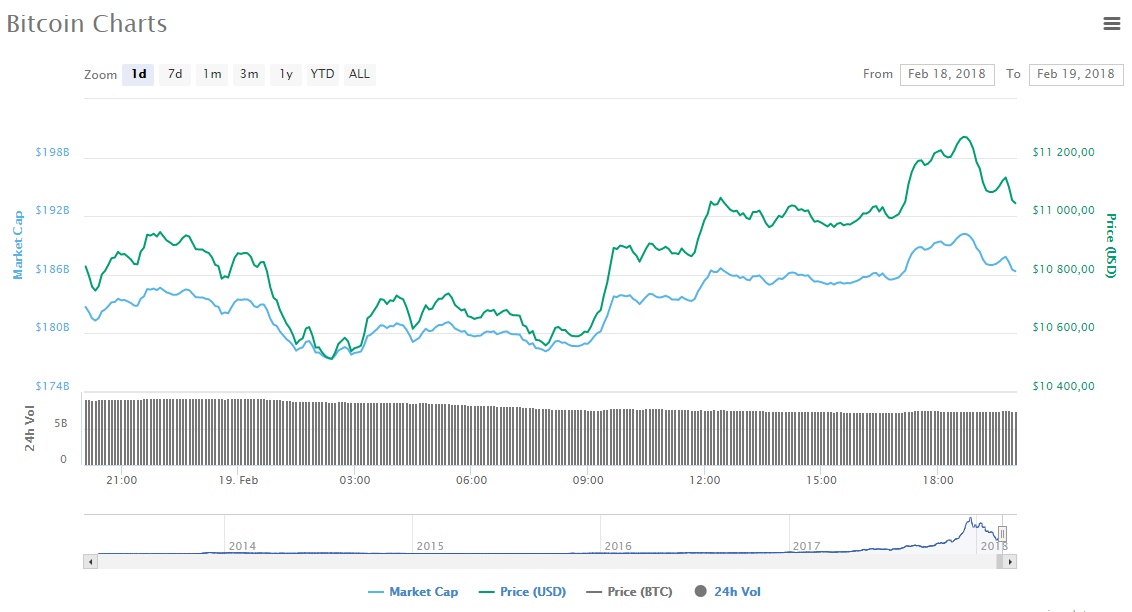Image resolution: width=1132 pixels, height=612 pixels.
Task: Show ALL time chart data
Action: click(x=359, y=74)
